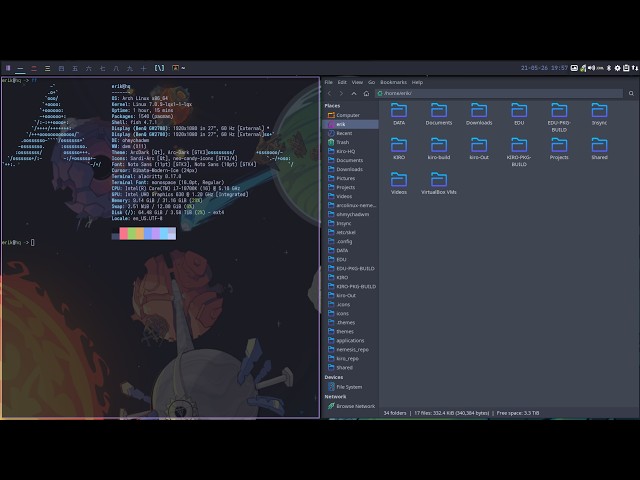The image size is (640, 480).
Task: Open the EDU folder icon in main pane
Action: click(x=519, y=114)
